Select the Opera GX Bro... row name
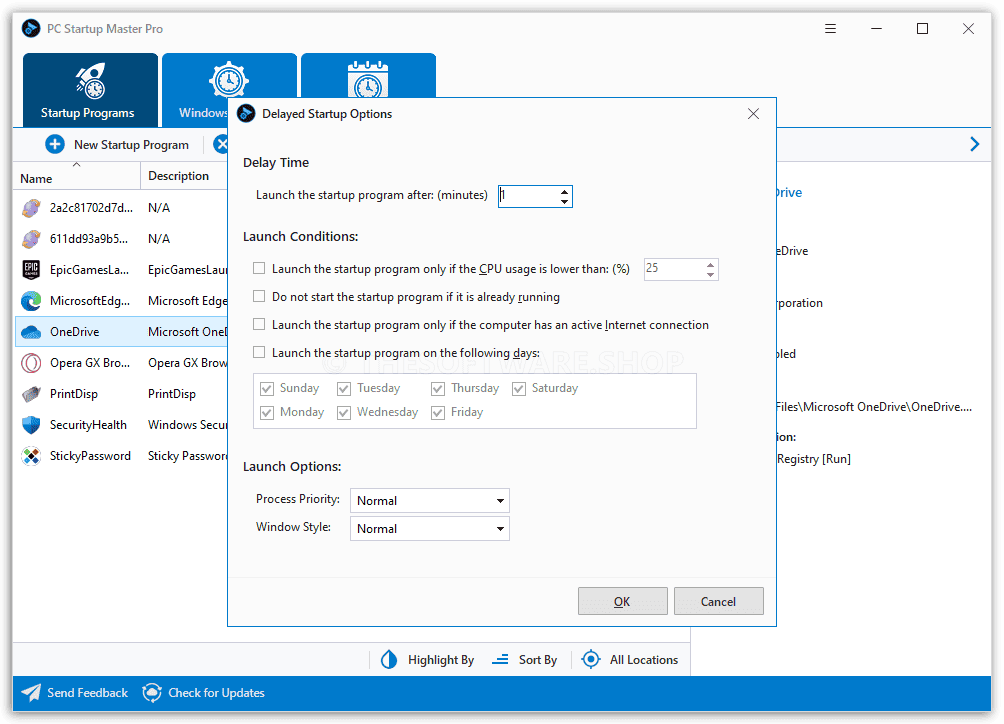The width and height of the screenshot is (1004, 724). 90,363
